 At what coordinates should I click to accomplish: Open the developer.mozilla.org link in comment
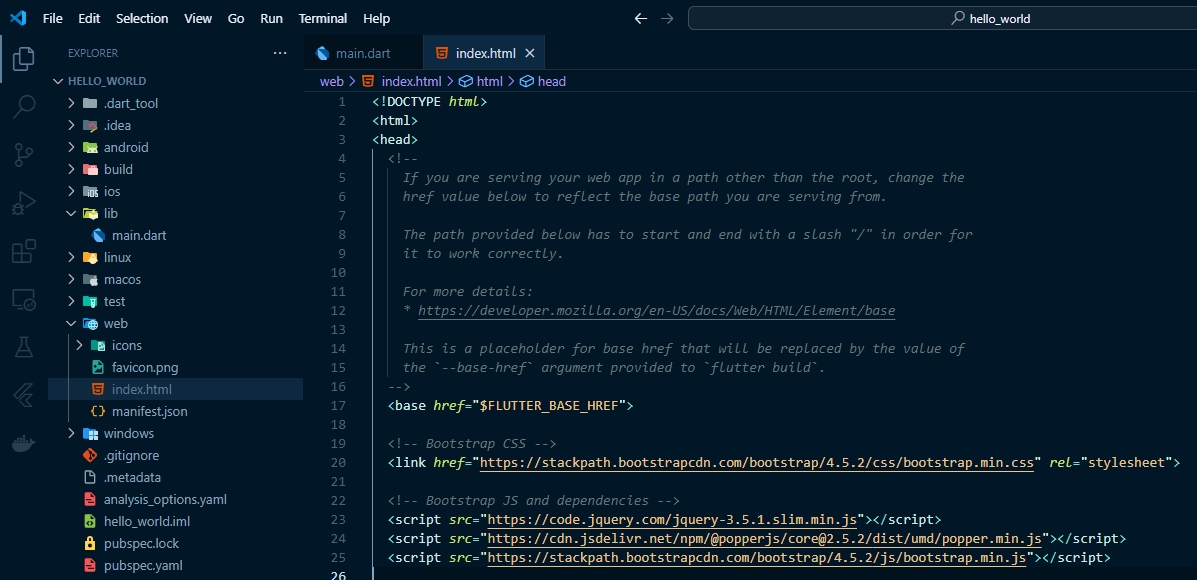coord(657,311)
